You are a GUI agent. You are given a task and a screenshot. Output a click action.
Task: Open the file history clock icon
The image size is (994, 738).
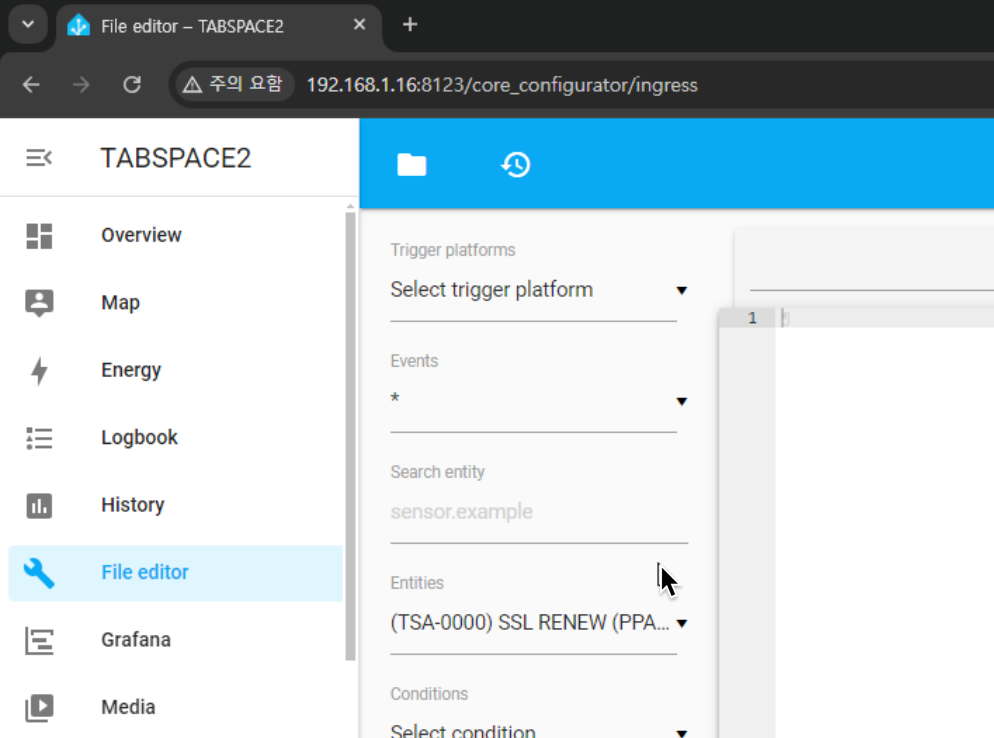point(516,165)
